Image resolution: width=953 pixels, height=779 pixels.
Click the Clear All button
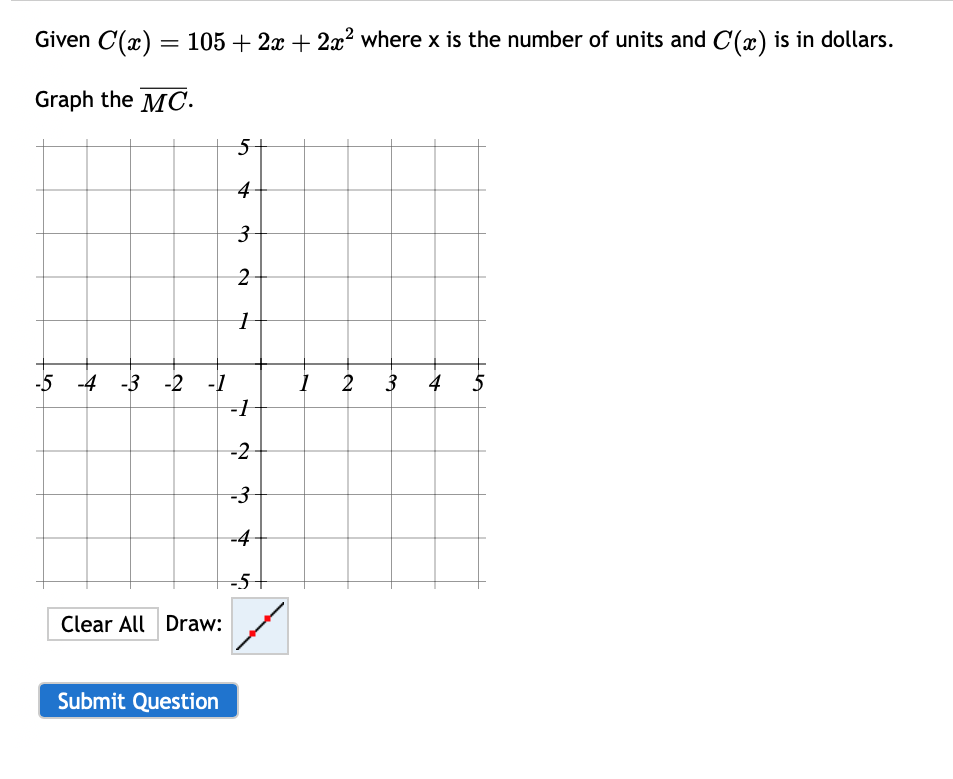pos(103,624)
